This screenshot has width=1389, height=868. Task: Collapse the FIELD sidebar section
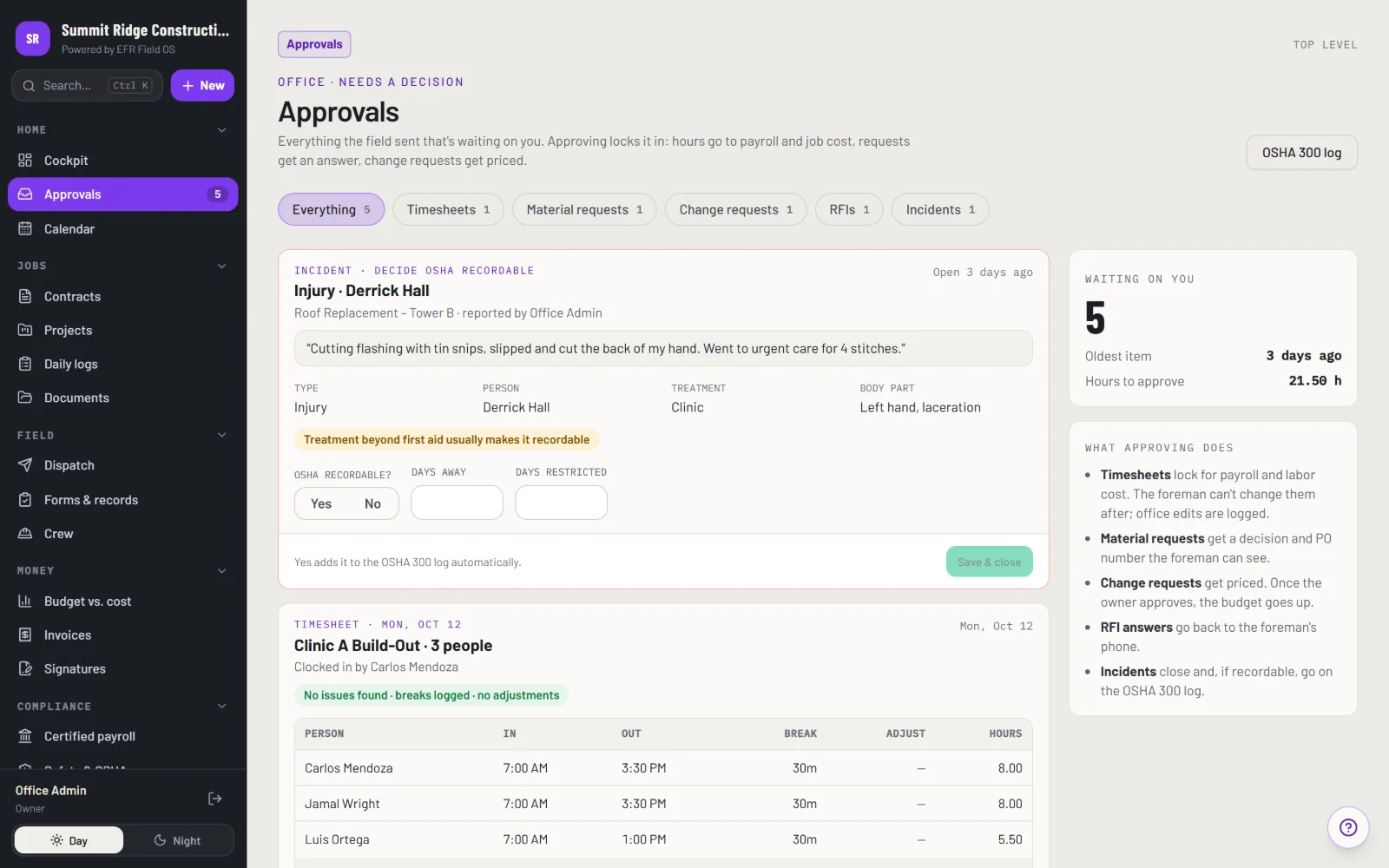[221, 435]
